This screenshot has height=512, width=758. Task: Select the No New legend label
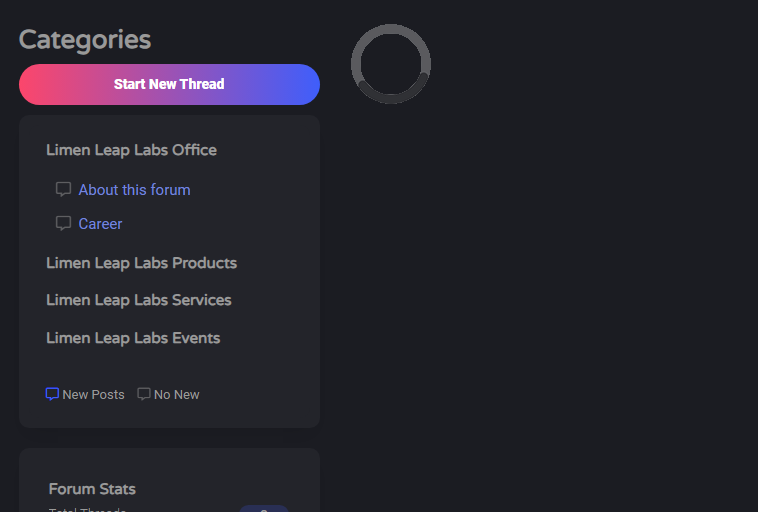(176, 395)
